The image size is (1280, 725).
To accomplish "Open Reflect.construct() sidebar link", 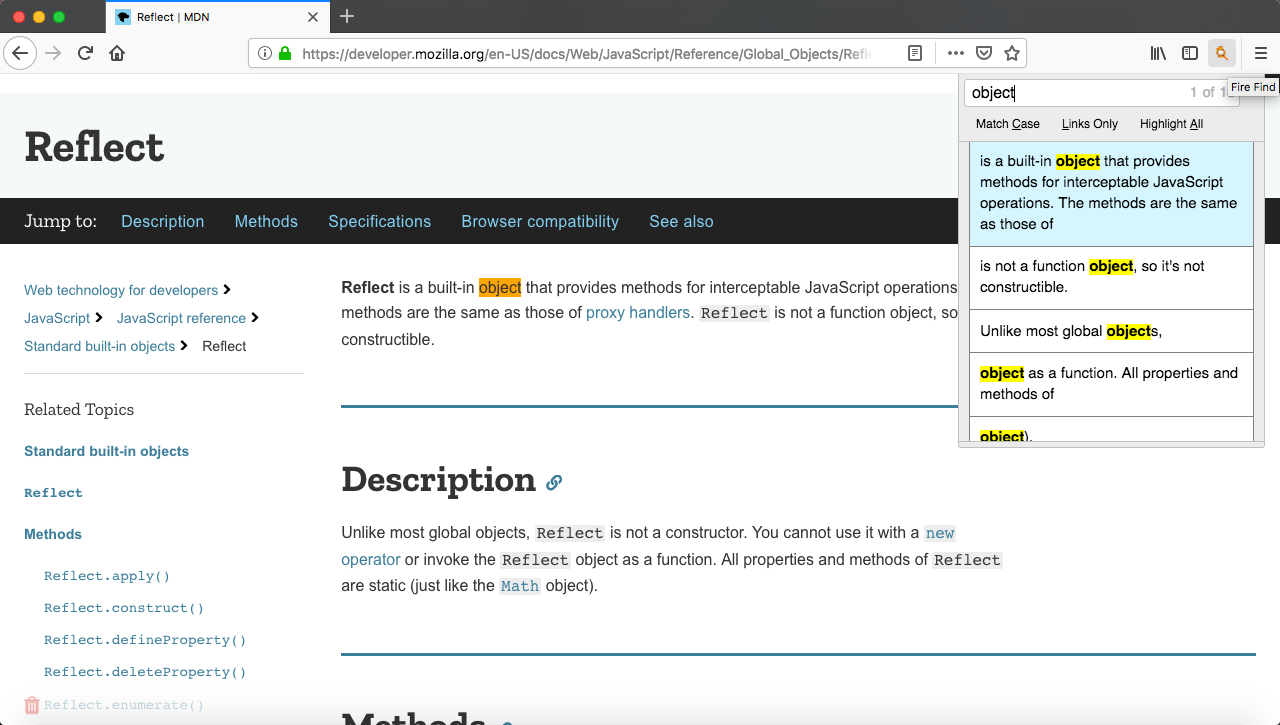I will click(124, 608).
